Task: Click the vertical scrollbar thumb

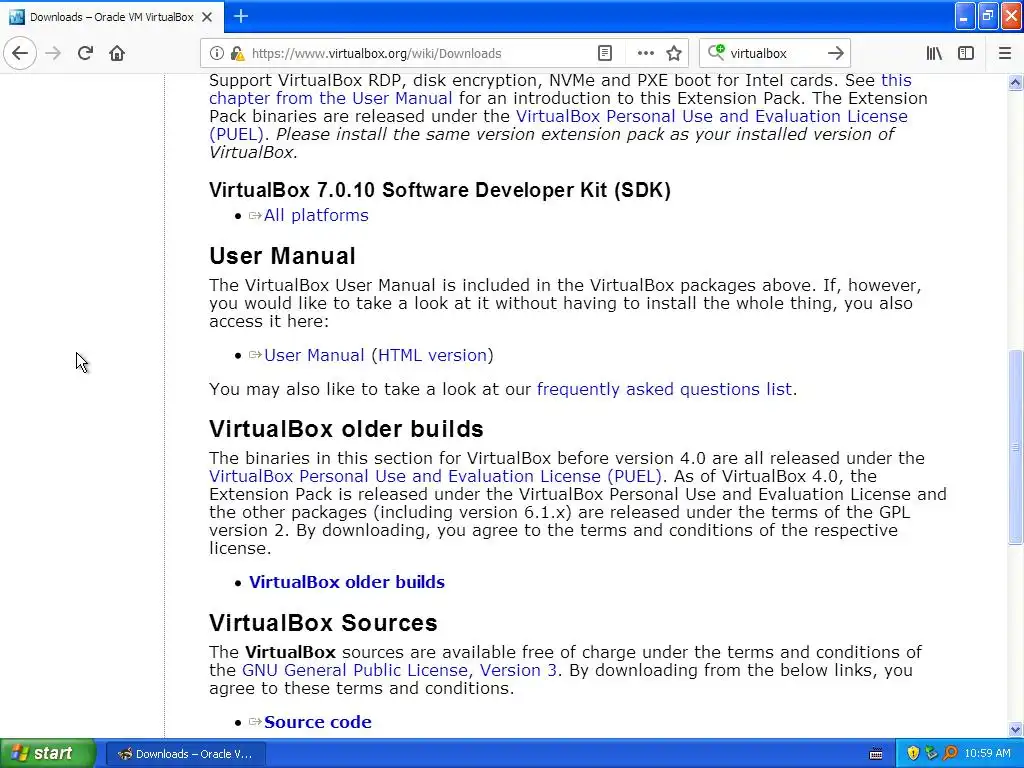Action: tap(1015, 447)
